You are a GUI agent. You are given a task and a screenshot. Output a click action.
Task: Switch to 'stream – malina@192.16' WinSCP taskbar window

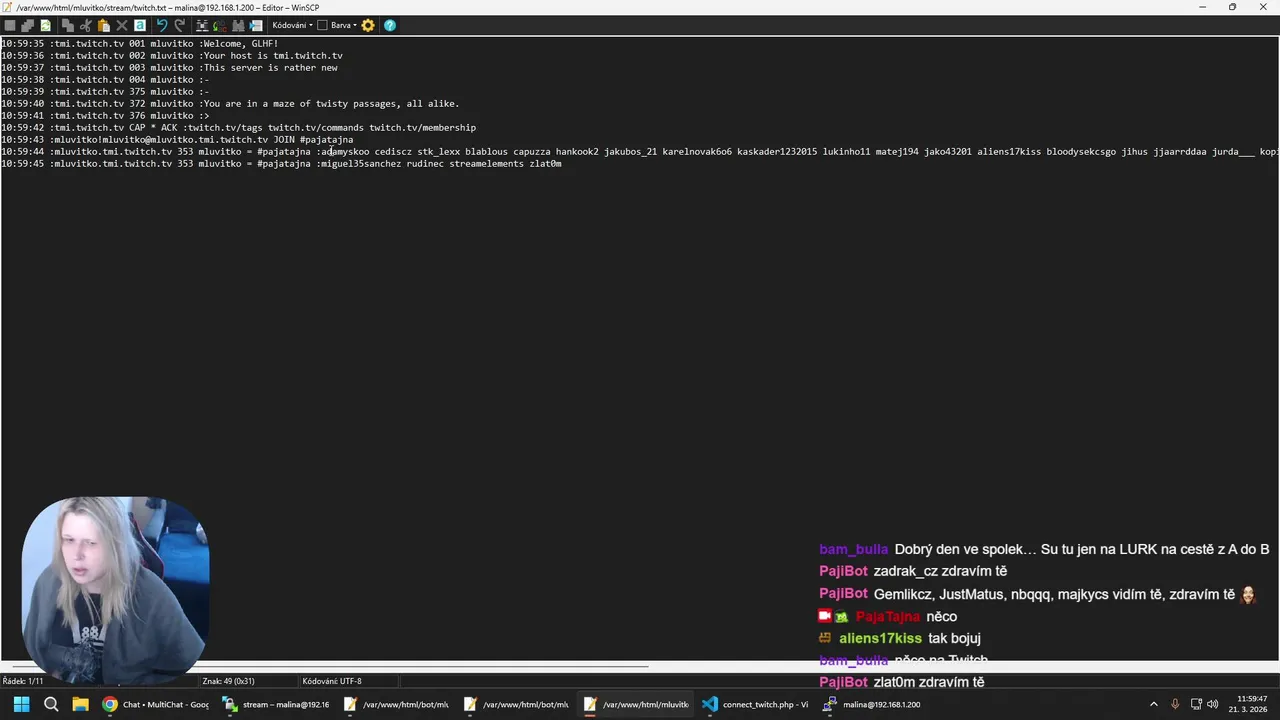pos(275,704)
